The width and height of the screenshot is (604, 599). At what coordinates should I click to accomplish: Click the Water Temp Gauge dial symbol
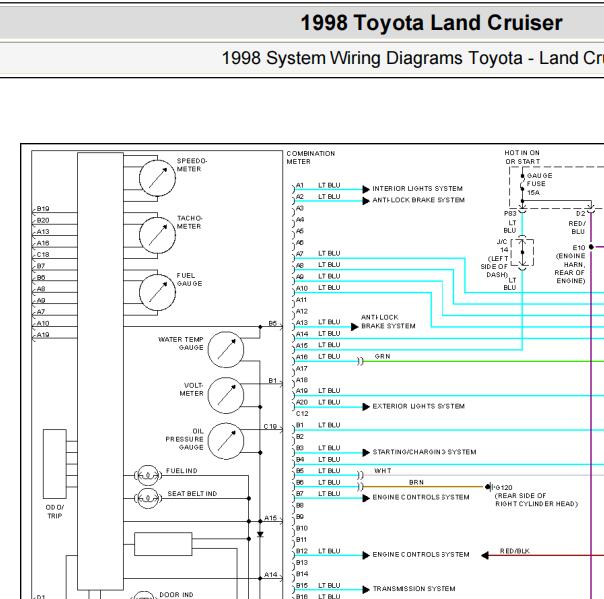pyautogui.click(x=226, y=349)
